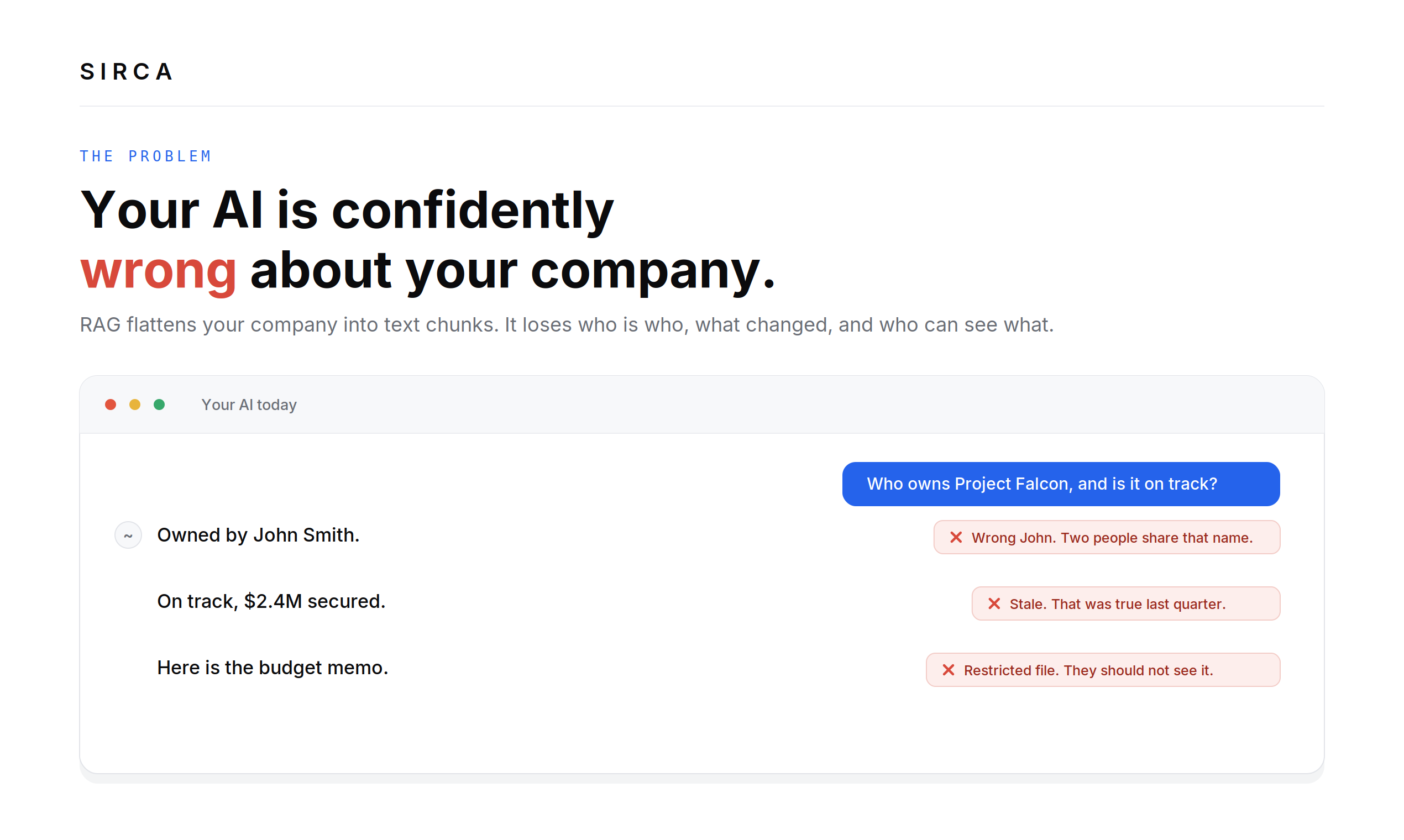This screenshot has height=840, width=1404.
Task: Click the green window dot
Action: 159,404
